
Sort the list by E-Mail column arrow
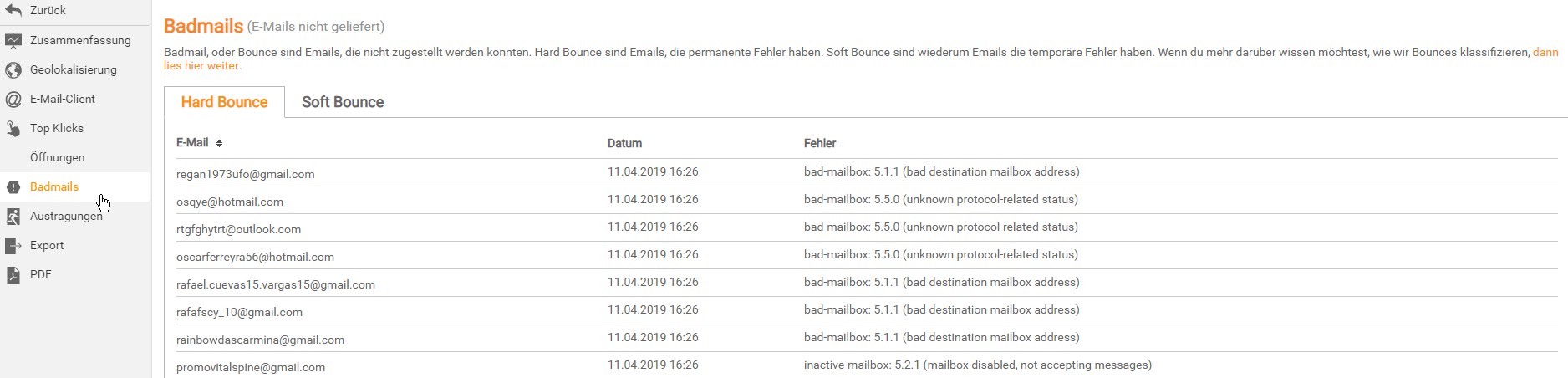[219, 143]
